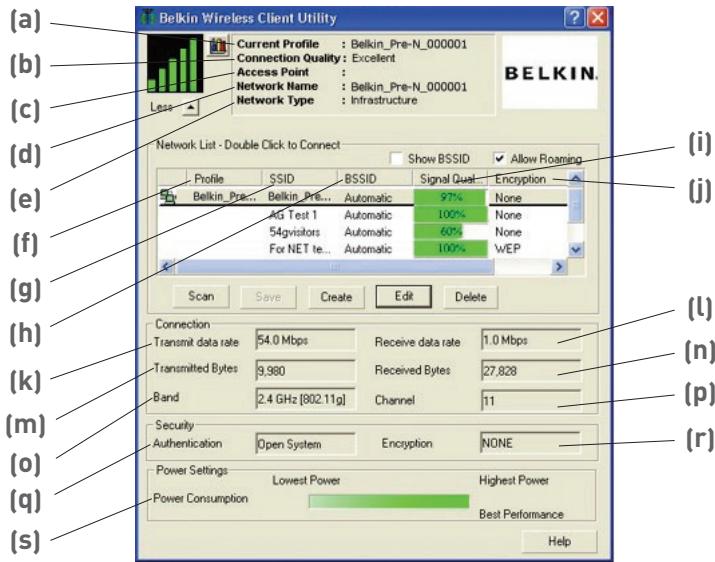Click the Belkin antenna icon in title bar
The image size is (715, 562).
point(148,17)
